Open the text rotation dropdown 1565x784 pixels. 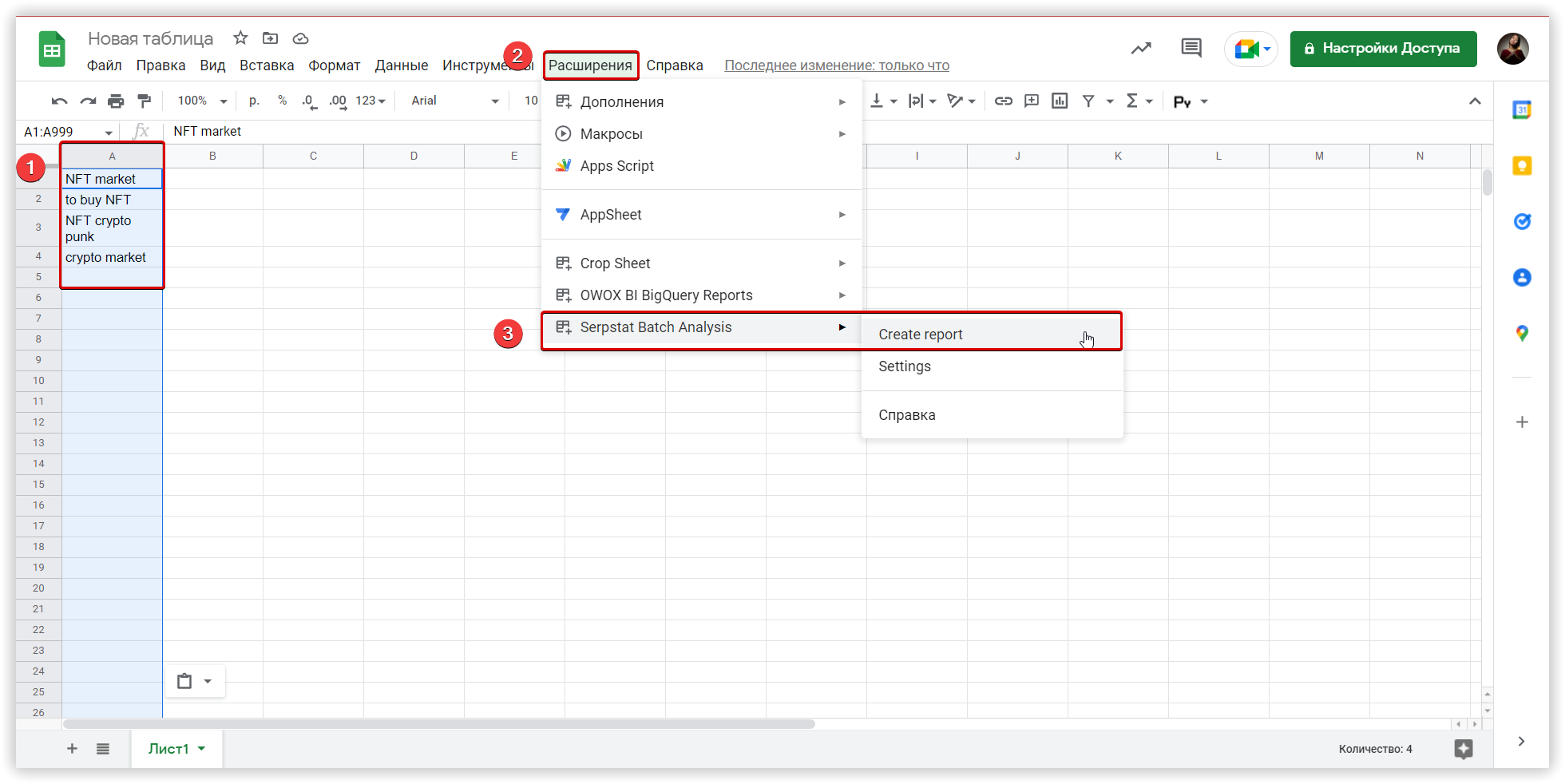[961, 101]
